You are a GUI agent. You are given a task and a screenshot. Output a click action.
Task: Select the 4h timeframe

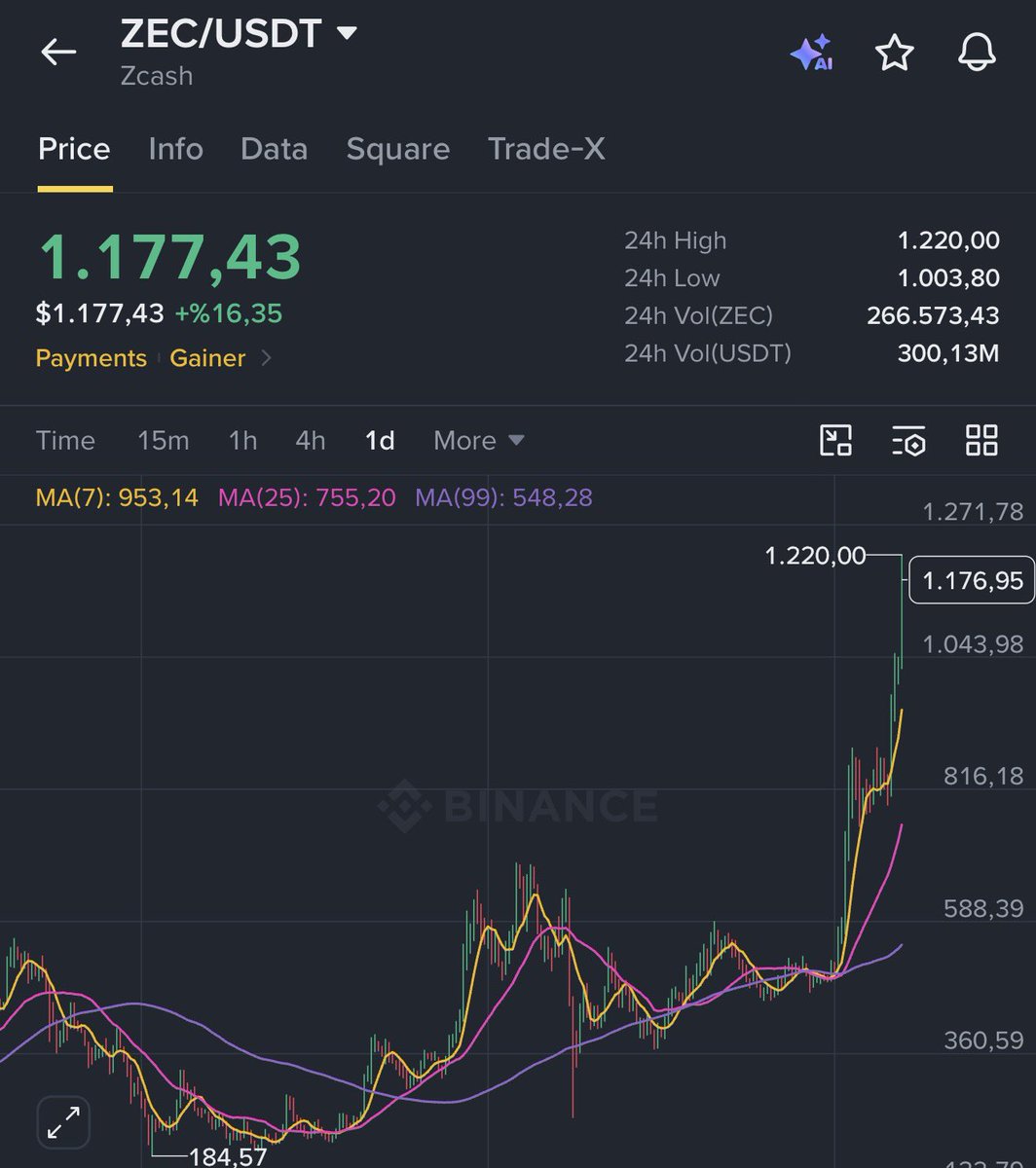tap(311, 441)
